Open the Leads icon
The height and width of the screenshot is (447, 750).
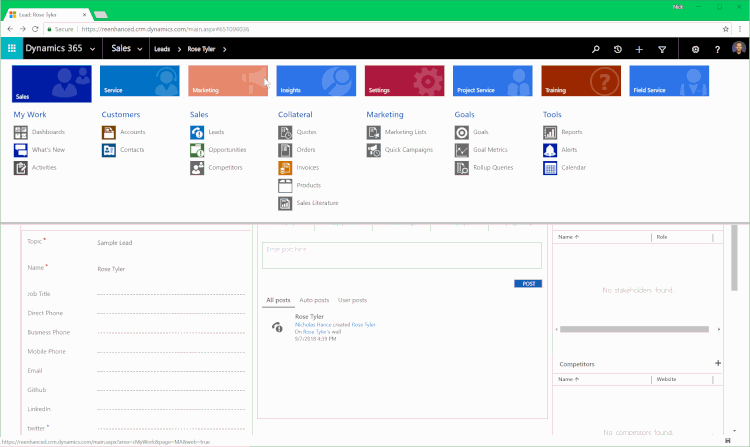[197, 132]
